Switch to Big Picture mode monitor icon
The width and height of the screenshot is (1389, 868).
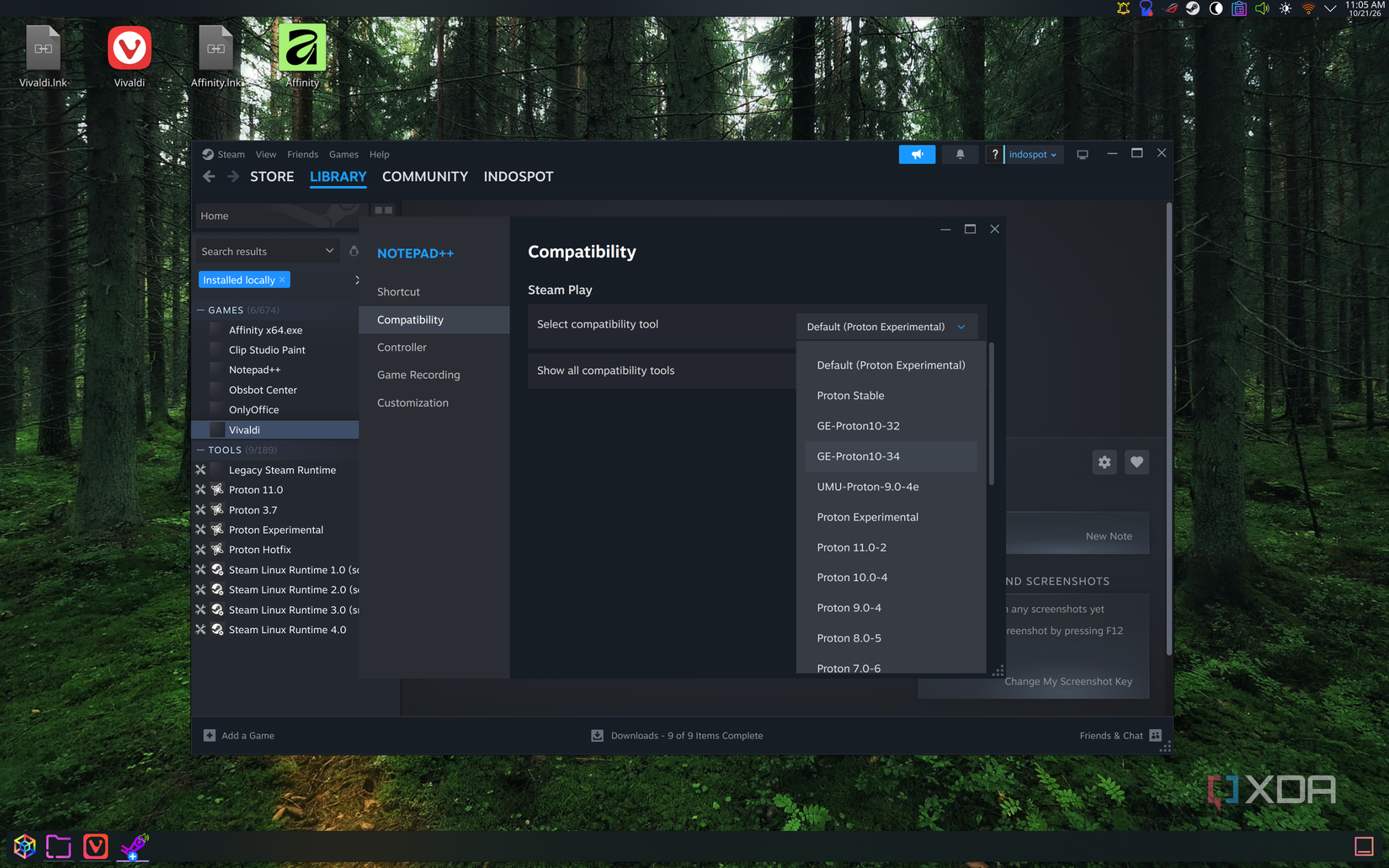tap(1083, 154)
